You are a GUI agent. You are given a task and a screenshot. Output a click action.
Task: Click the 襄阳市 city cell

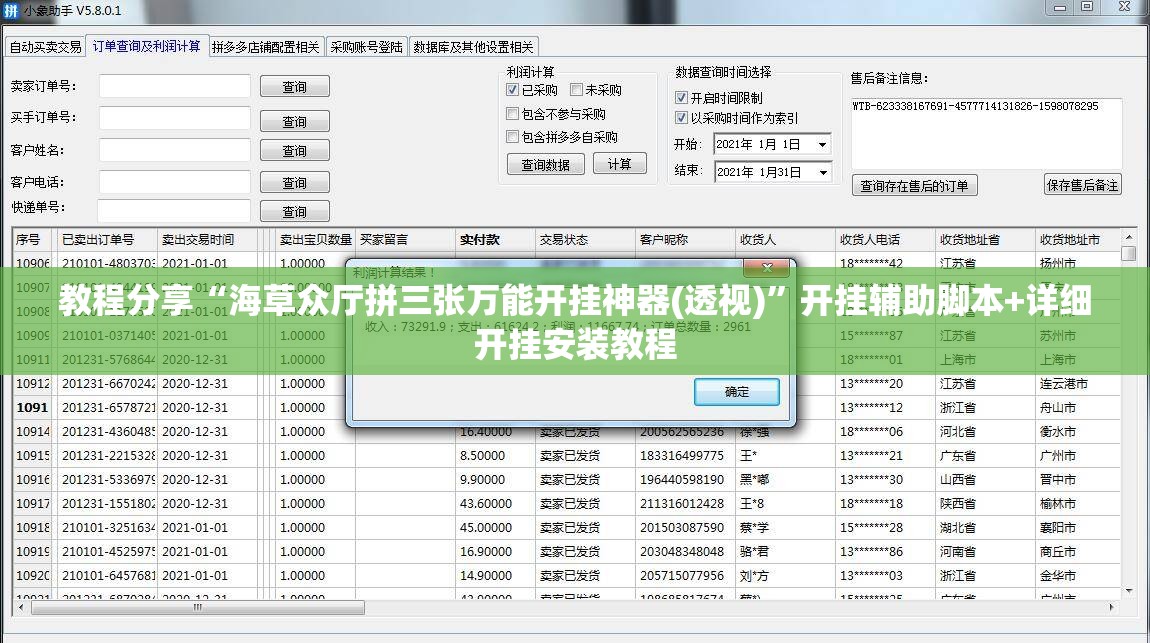click(x=1077, y=527)
